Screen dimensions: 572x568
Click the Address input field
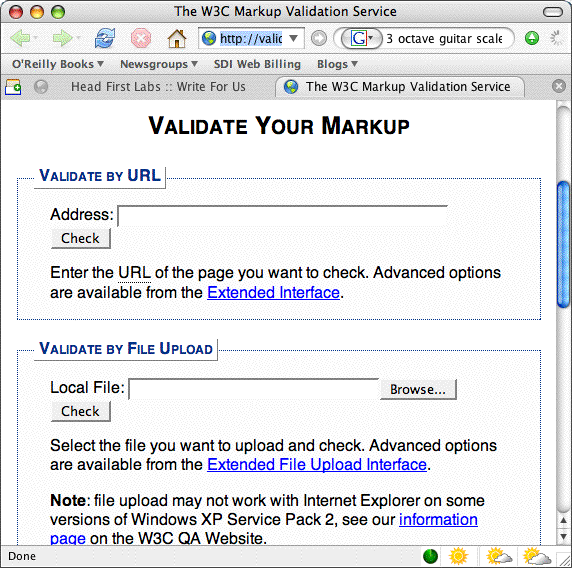[283, 216]
